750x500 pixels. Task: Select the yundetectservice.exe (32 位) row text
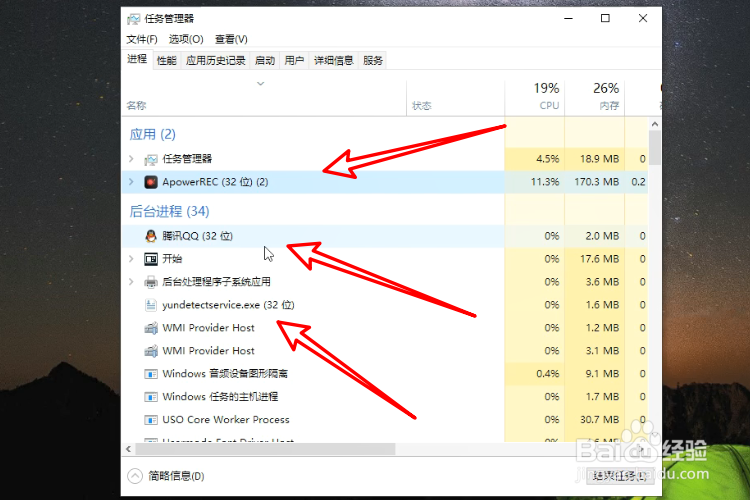[x=228, y=305]
